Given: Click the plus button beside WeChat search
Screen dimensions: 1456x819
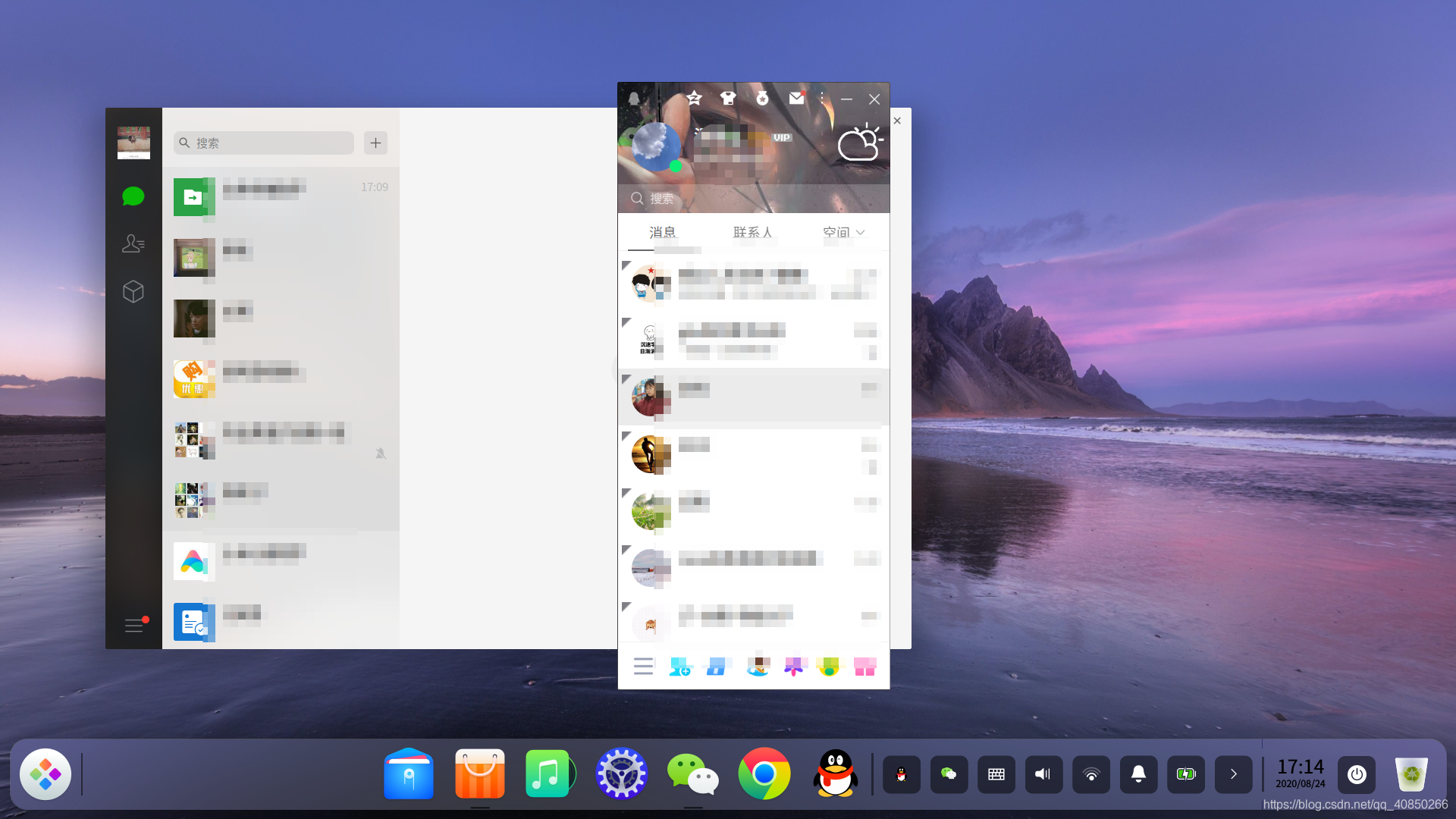Looking at the screenshot, I should pos(375,143).
